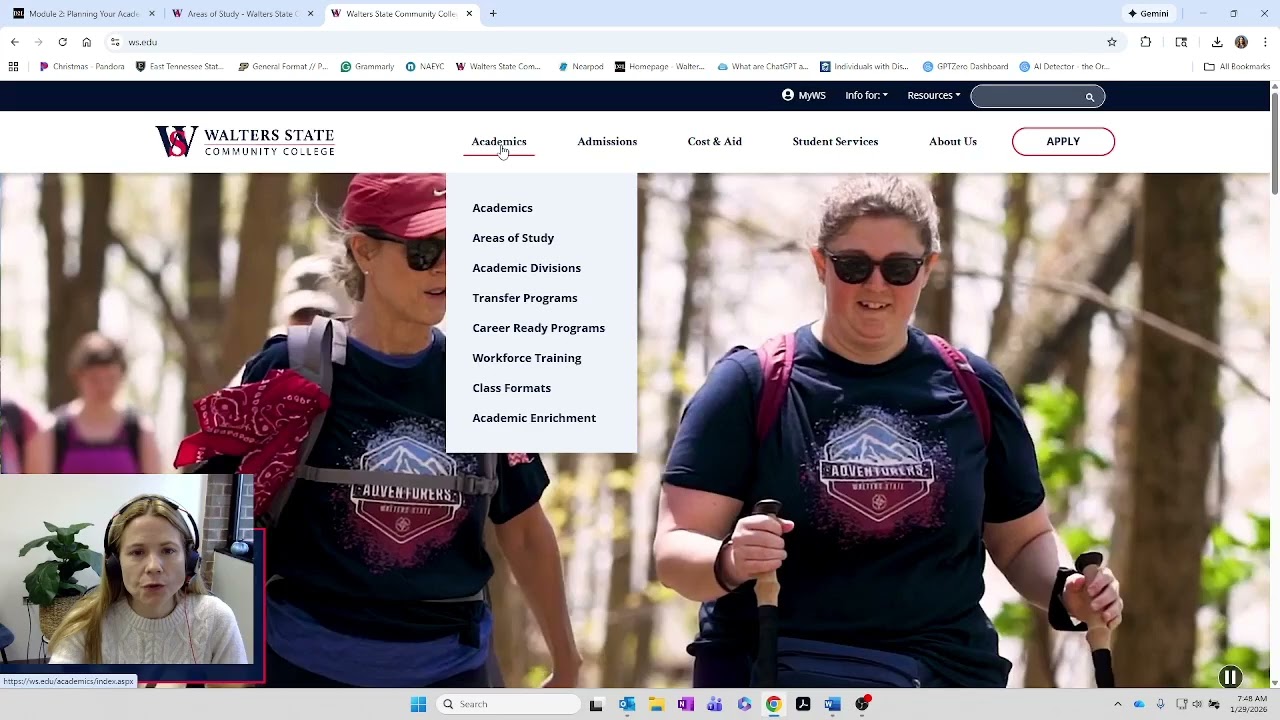Open a new browser tab
Image resolution: width=1280 pixels, height=720 pixels.
click(493, 14)
